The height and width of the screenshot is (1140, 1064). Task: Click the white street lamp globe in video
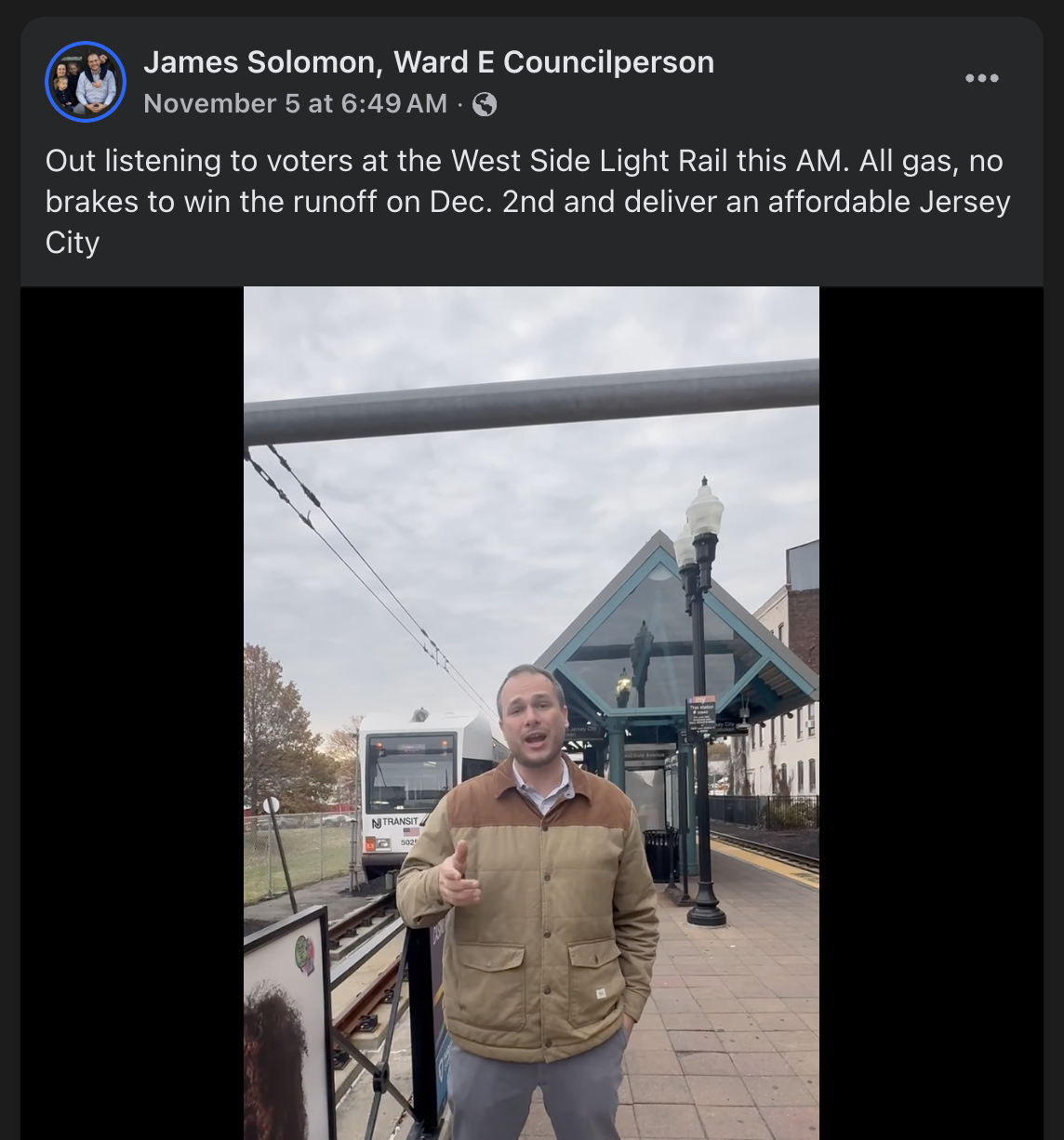tap(704, 508)
